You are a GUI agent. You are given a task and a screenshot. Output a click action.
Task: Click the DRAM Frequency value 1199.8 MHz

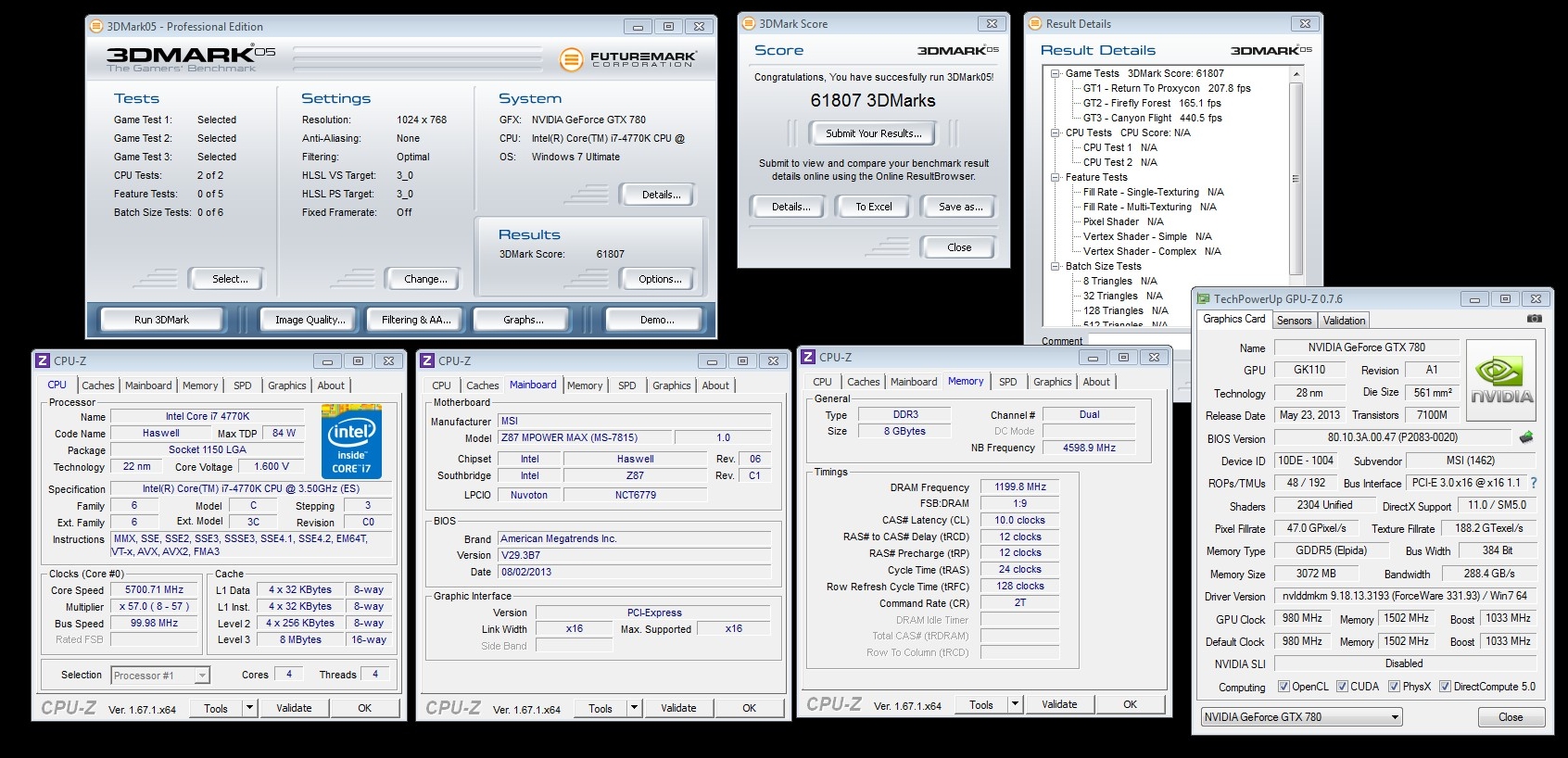(x=1019, y=486)
